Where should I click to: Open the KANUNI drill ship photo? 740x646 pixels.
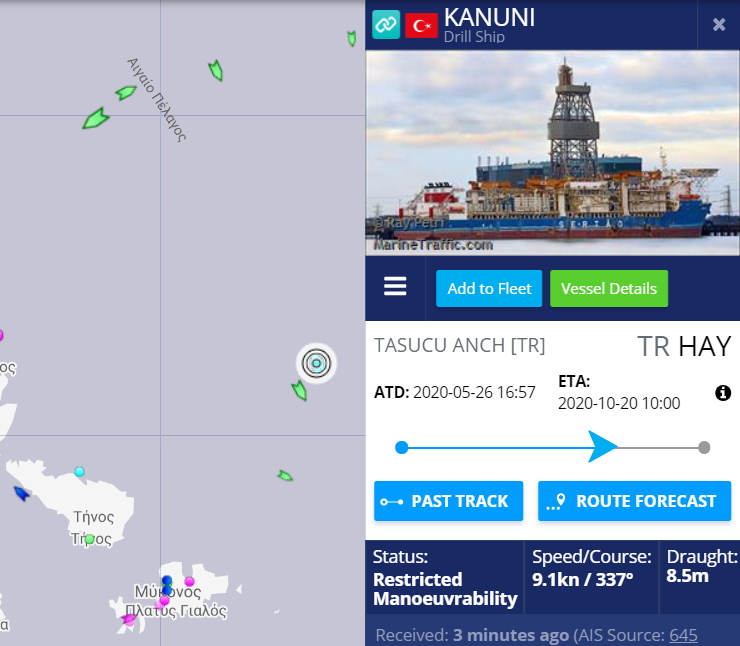[x=553, y=153]
